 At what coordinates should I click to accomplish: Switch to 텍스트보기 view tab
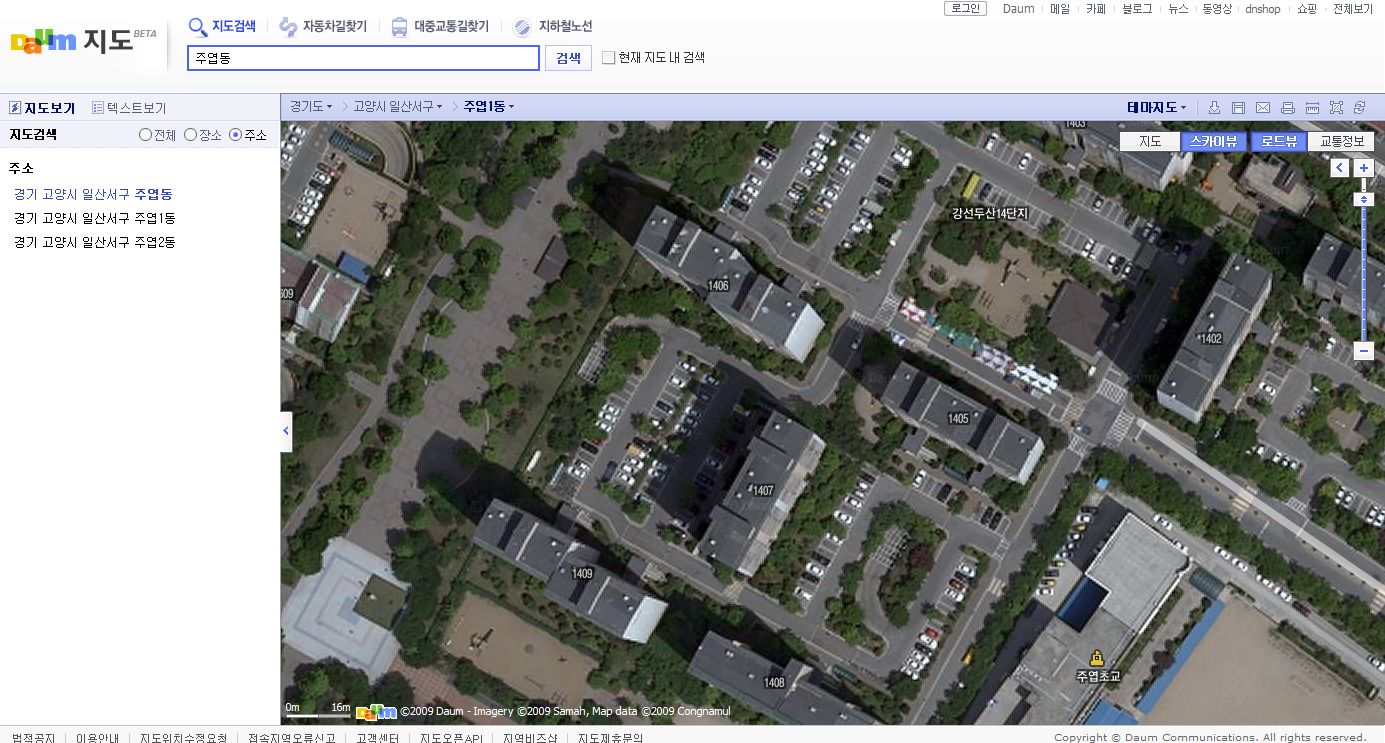click(x=129, y=108)
